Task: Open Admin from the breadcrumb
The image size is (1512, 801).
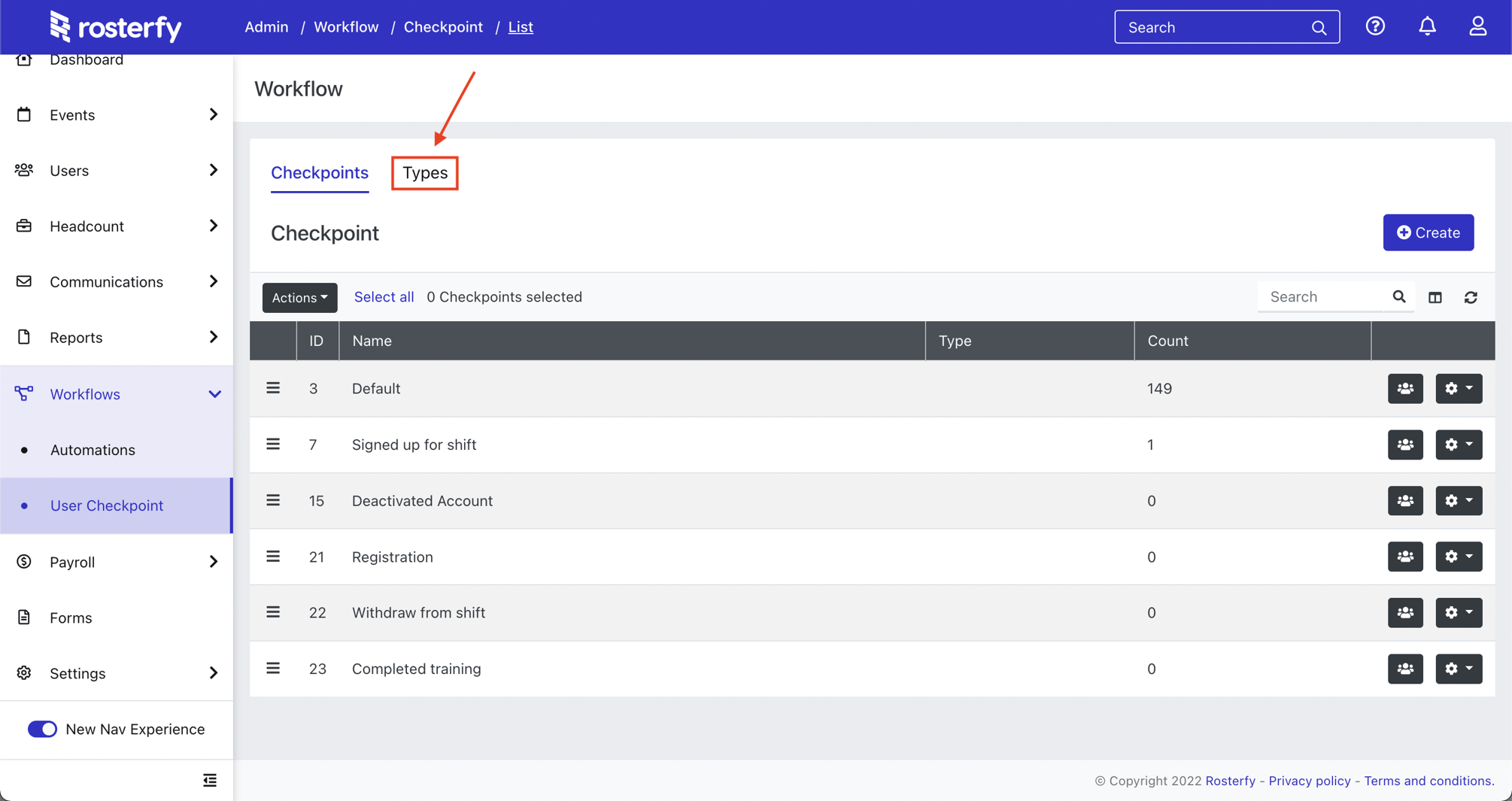Action: [266, 26]
